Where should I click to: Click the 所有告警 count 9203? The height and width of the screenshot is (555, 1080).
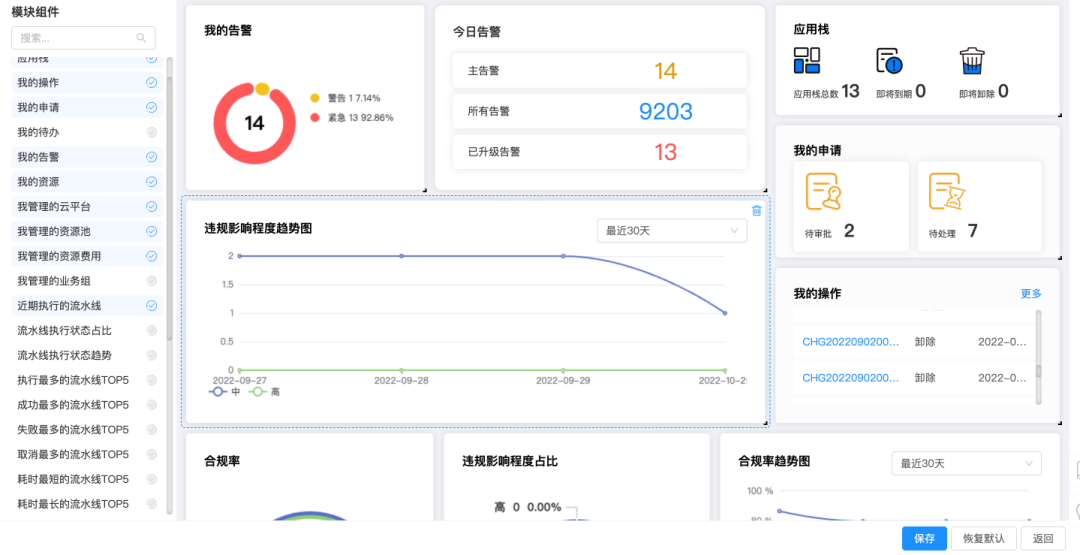[665, 112]
